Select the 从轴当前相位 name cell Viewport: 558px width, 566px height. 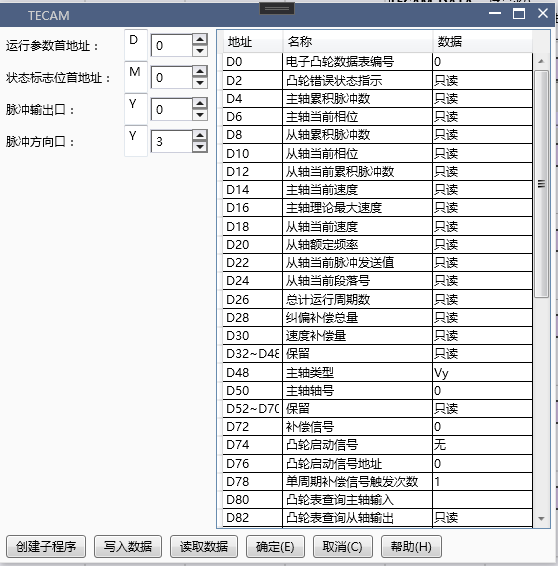pos(357,153)
